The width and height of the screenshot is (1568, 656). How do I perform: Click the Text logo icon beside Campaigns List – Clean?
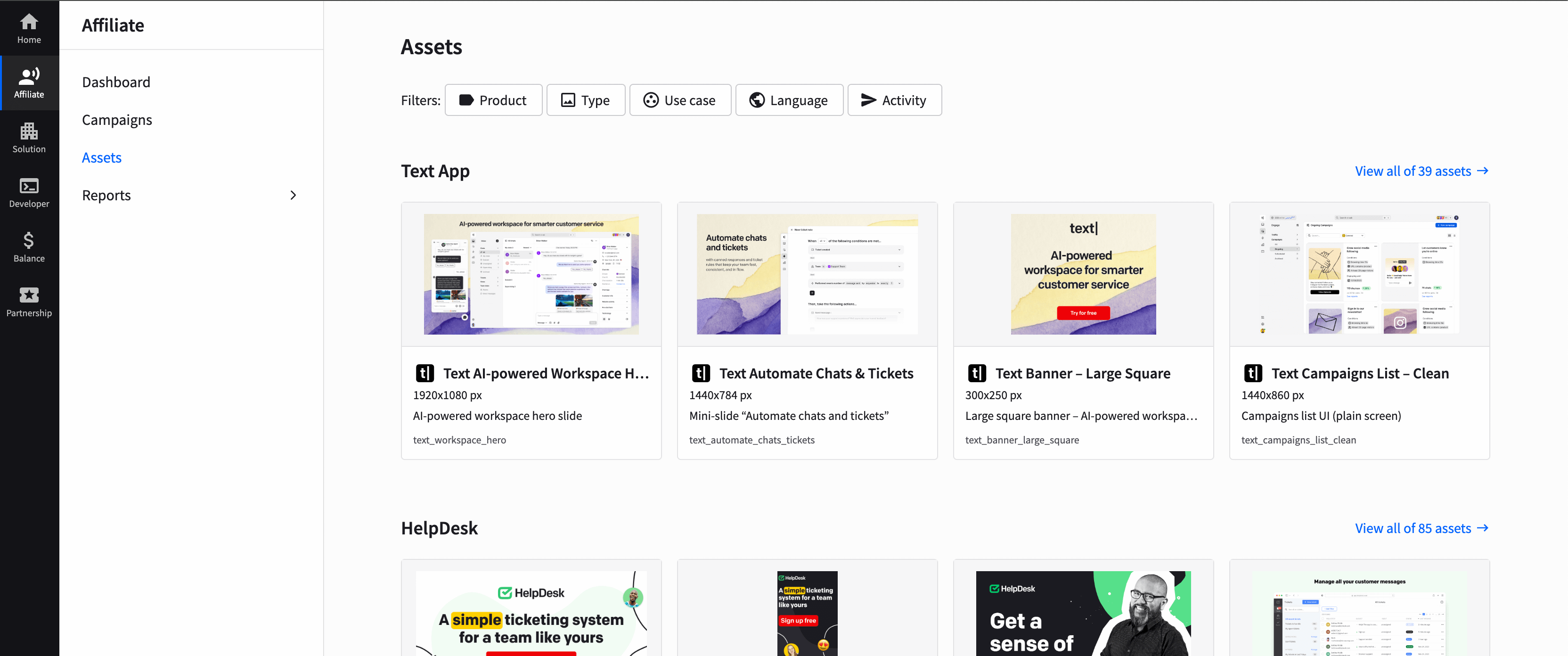[x=1253, y=373]
